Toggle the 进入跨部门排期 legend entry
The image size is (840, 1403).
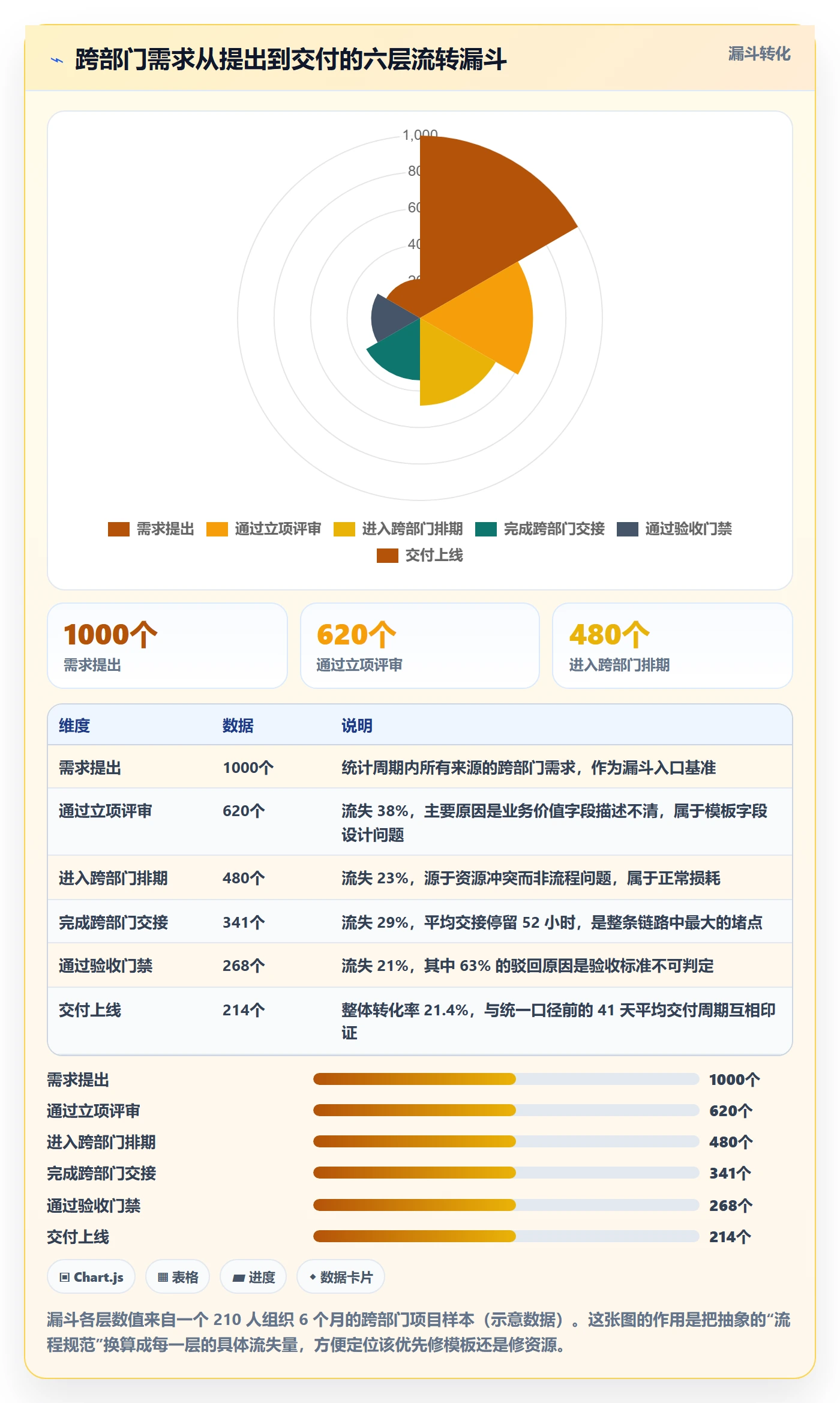(x=398, y=529)
